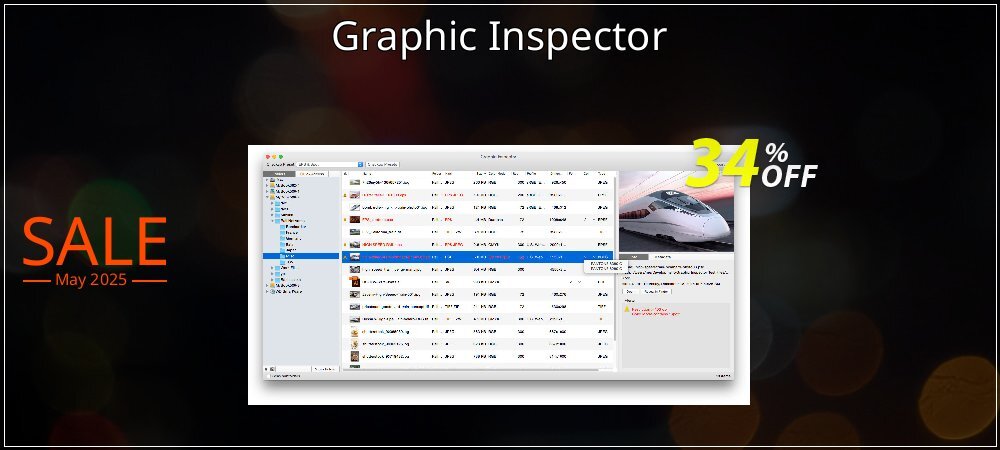Click the green maximize button of the app window
Image resolution: width=1000 pixels, height=450 pixels.
tap(281, 157)
